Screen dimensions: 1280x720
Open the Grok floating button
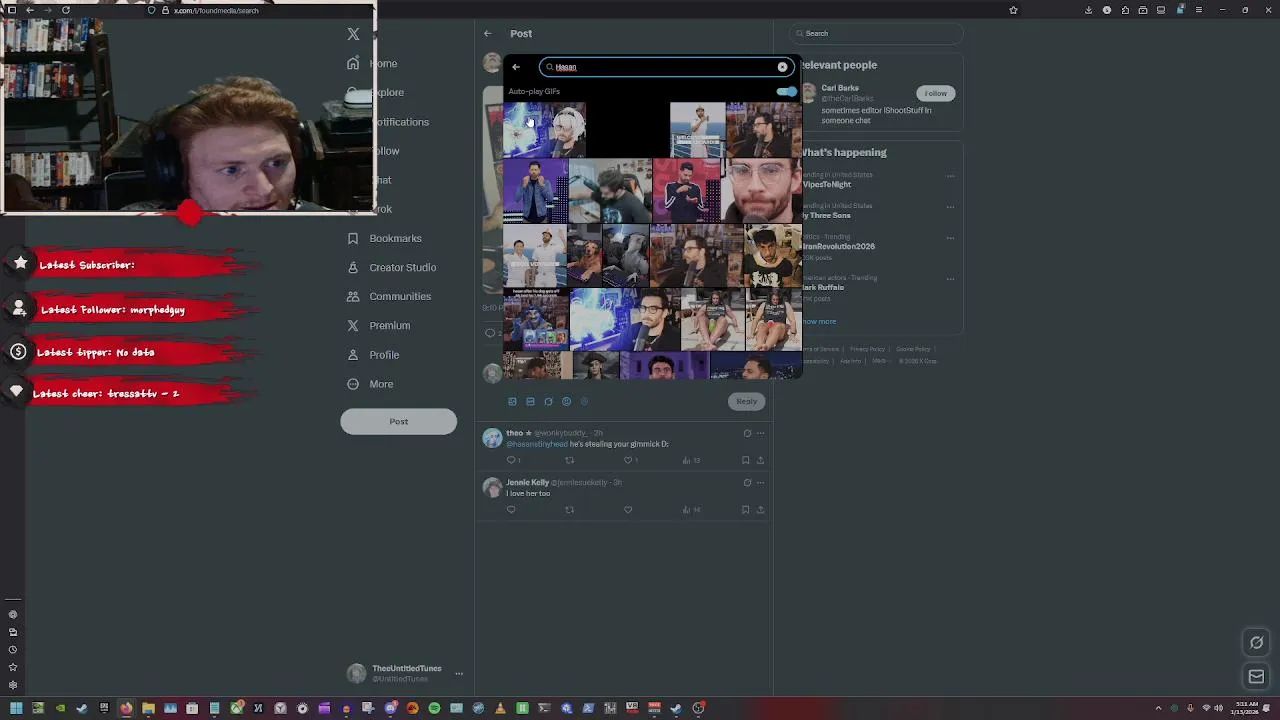[1257, 642]
